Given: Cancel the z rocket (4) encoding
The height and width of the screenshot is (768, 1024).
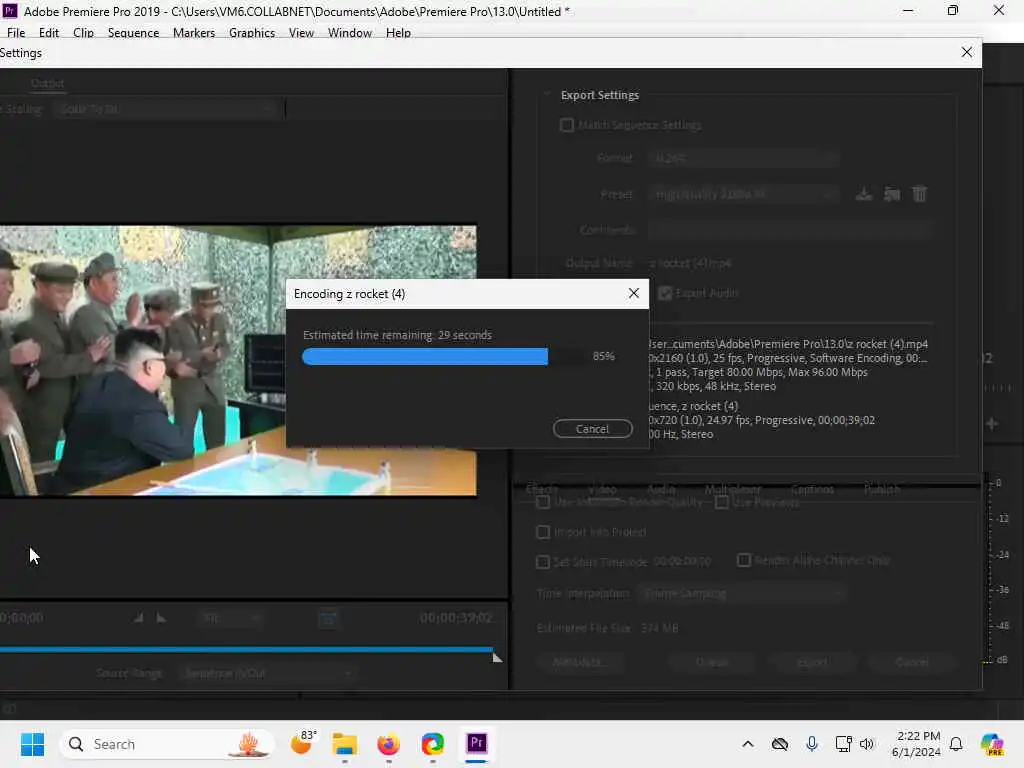Looking at the screenshot, I should pos(592,429).
